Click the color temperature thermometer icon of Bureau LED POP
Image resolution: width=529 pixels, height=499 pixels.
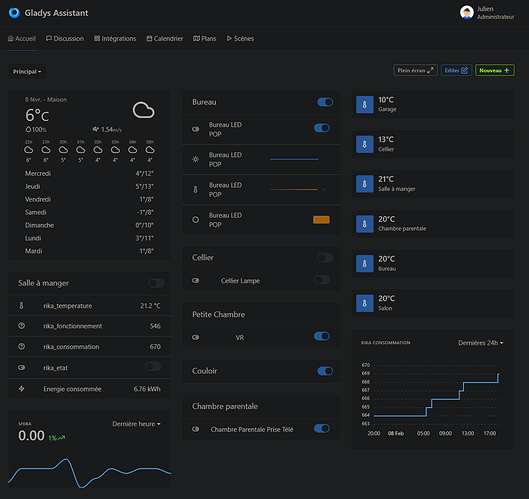pos(195,190)
